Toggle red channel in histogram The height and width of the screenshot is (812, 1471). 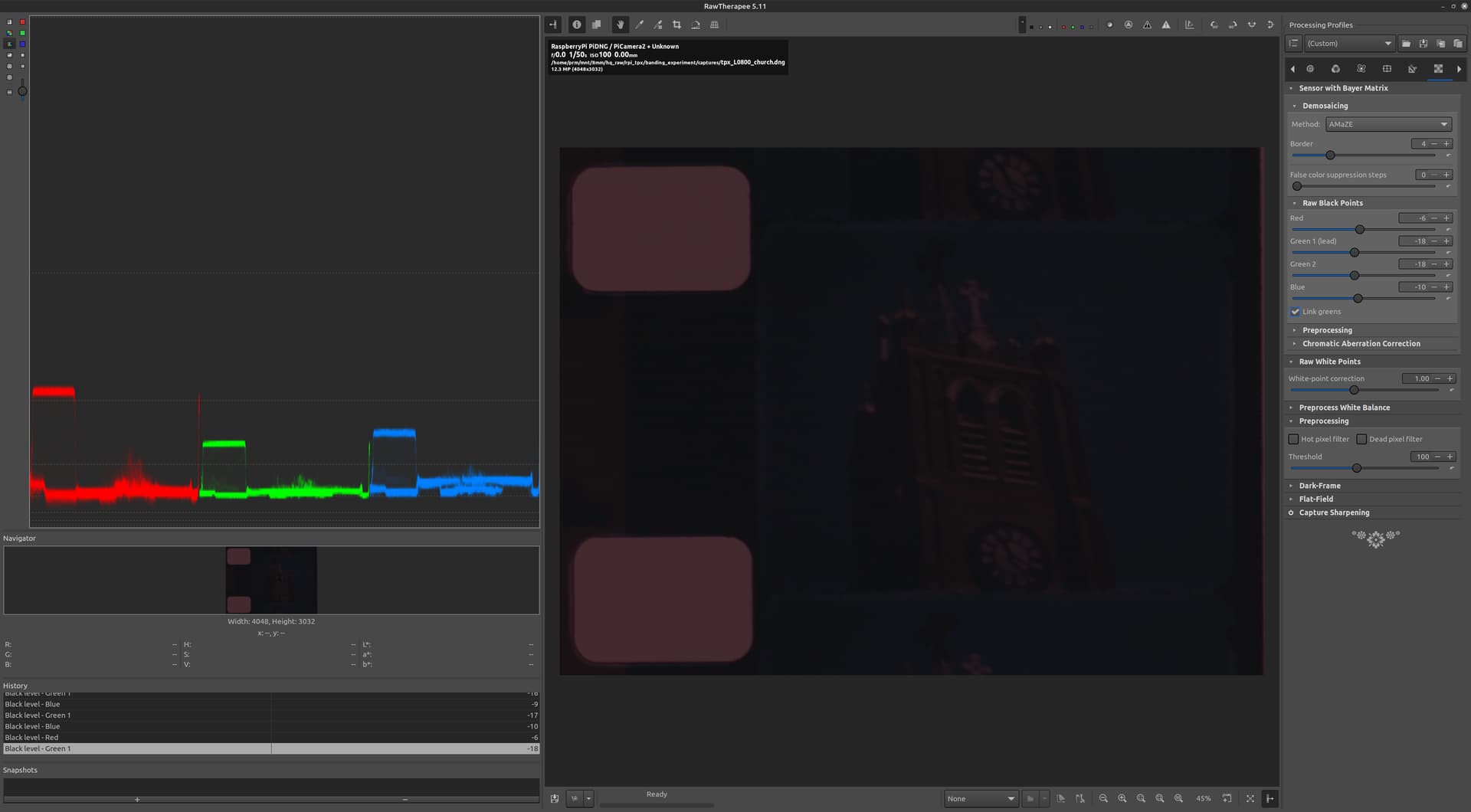22,21
